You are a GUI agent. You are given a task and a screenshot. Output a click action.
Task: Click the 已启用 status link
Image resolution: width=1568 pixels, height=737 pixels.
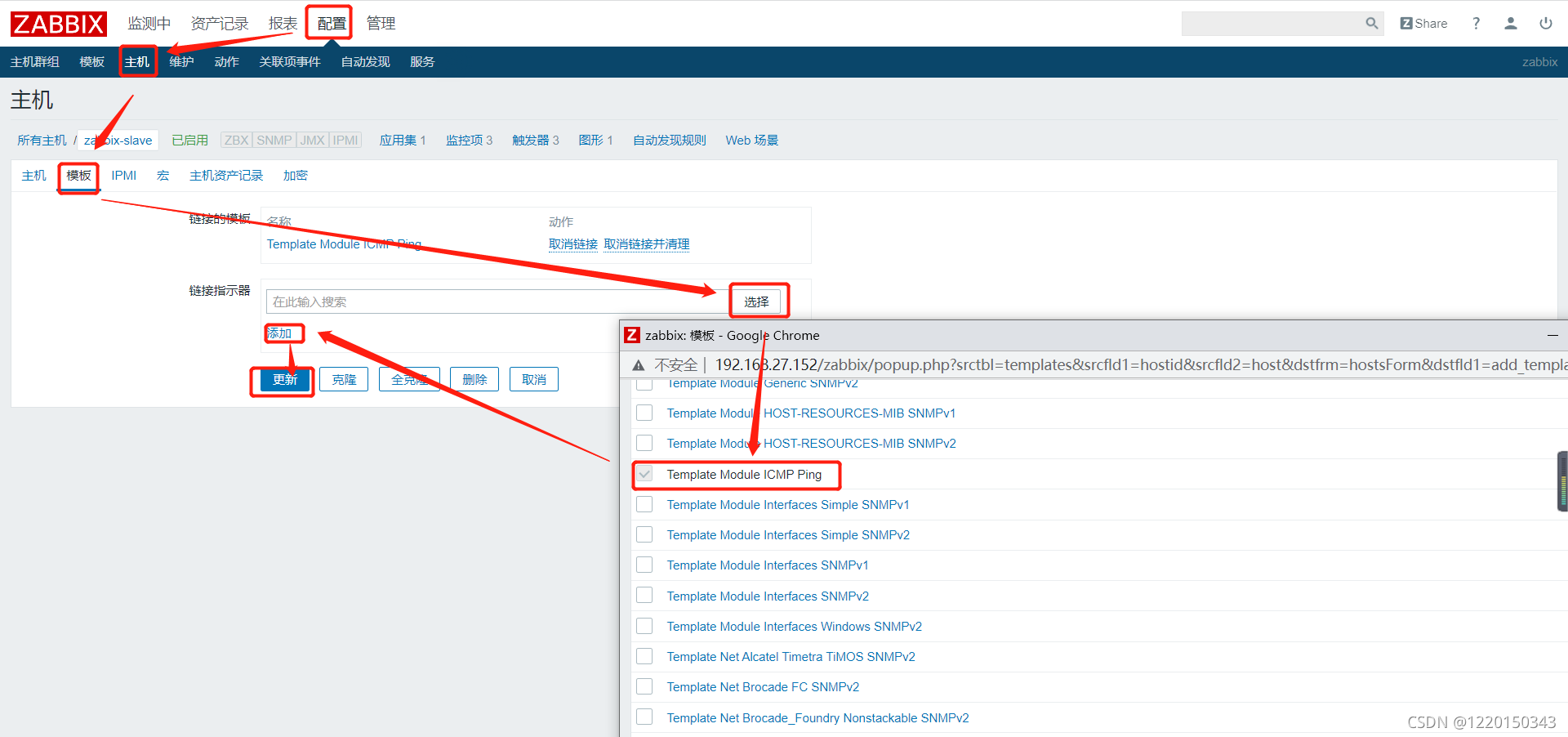point(189,141)
